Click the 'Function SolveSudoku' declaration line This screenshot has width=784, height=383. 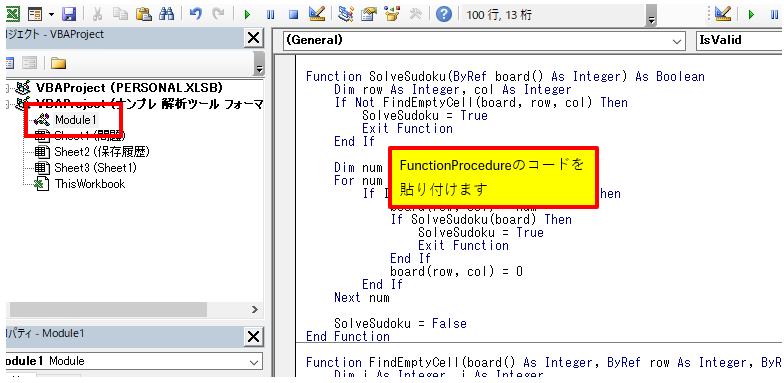[x=505, y=76]
